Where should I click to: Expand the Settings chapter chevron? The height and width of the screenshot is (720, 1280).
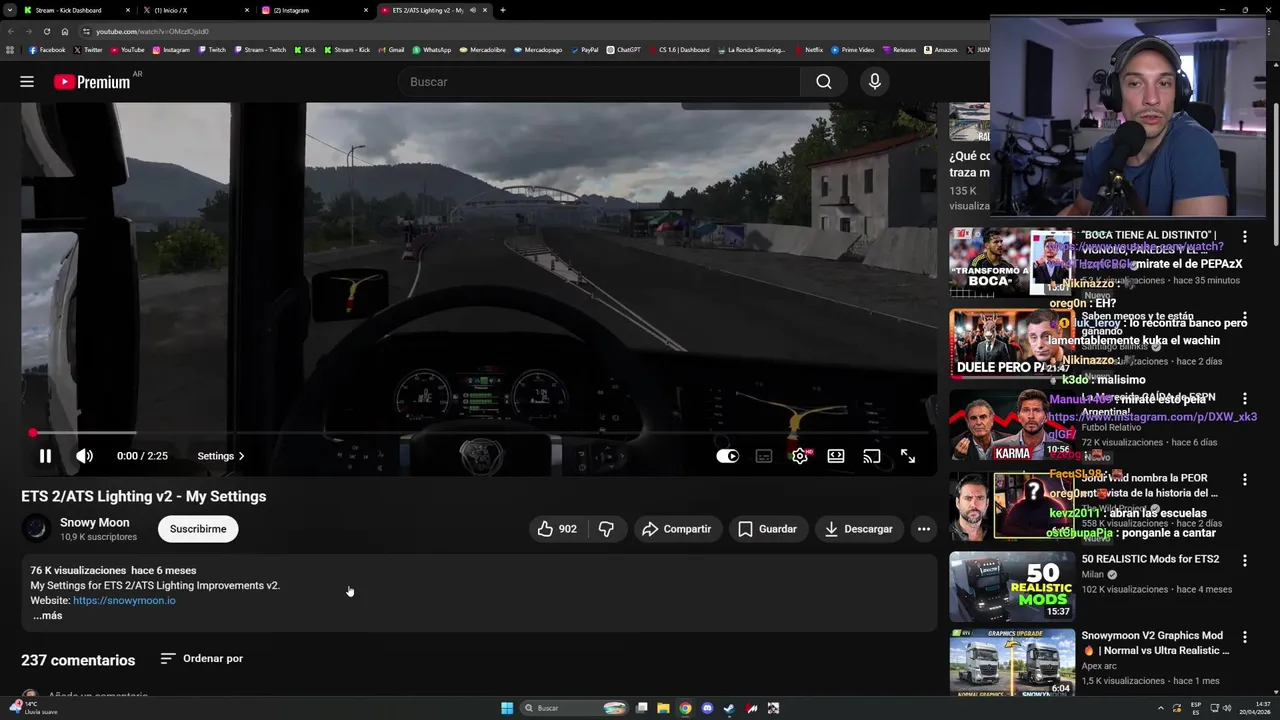[x=241, y=456]
